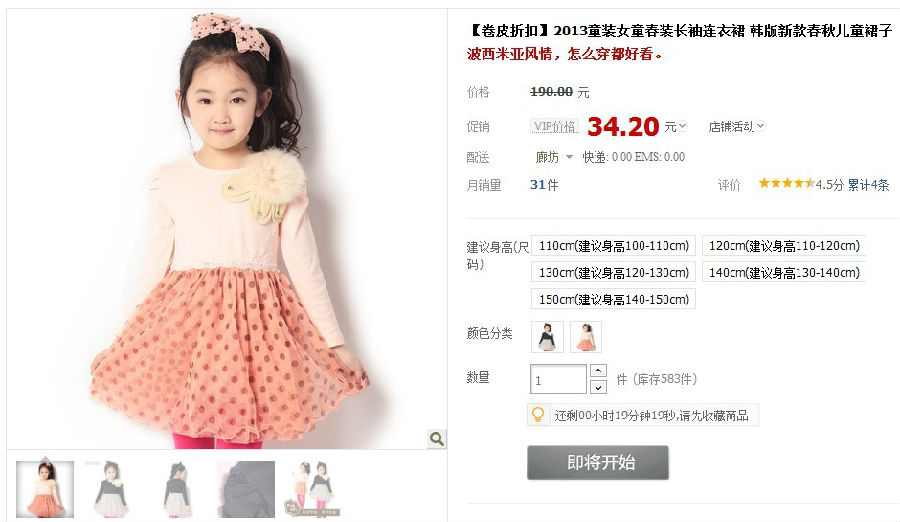
Task: View the second thumbnail with black dress
Action: [111, 489]
